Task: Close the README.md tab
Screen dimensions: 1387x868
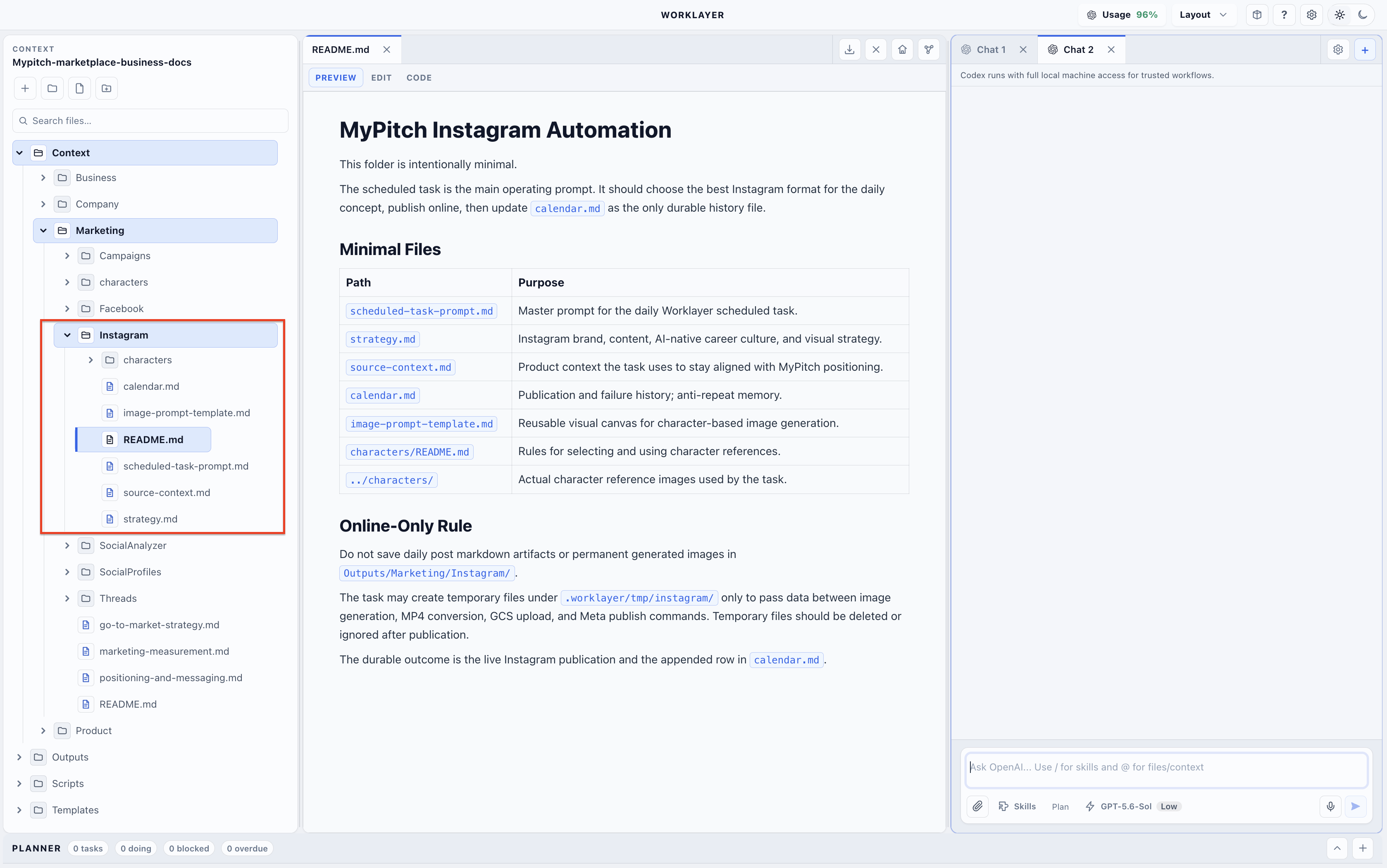Action: [387, 49]
